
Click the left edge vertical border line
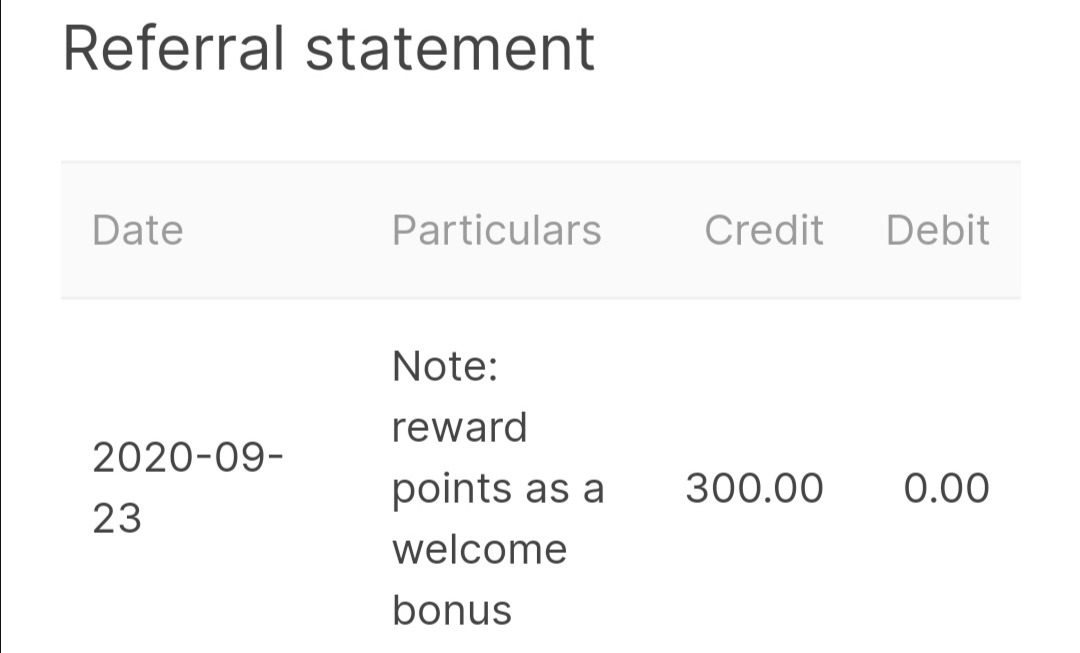1,326
